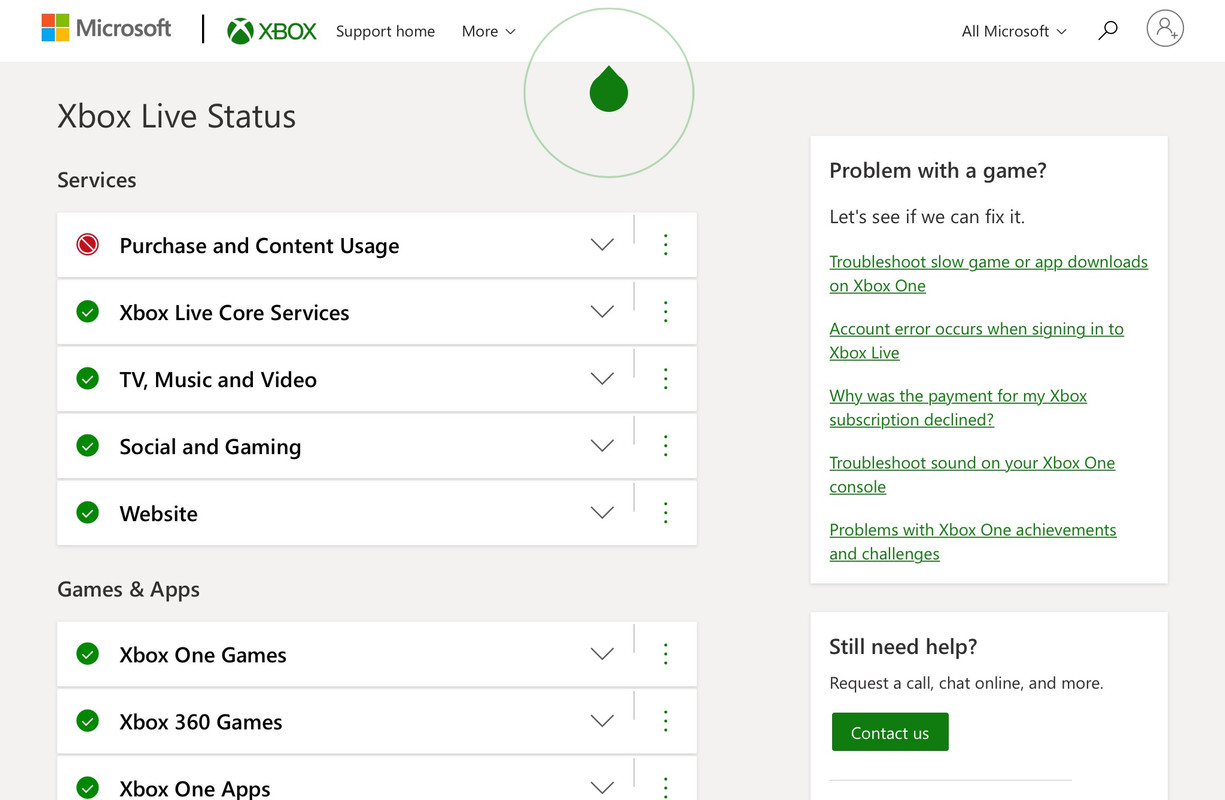Viewport: 1225px width, 800px height.
Task: Go to Support home
Action: point(385,31)
